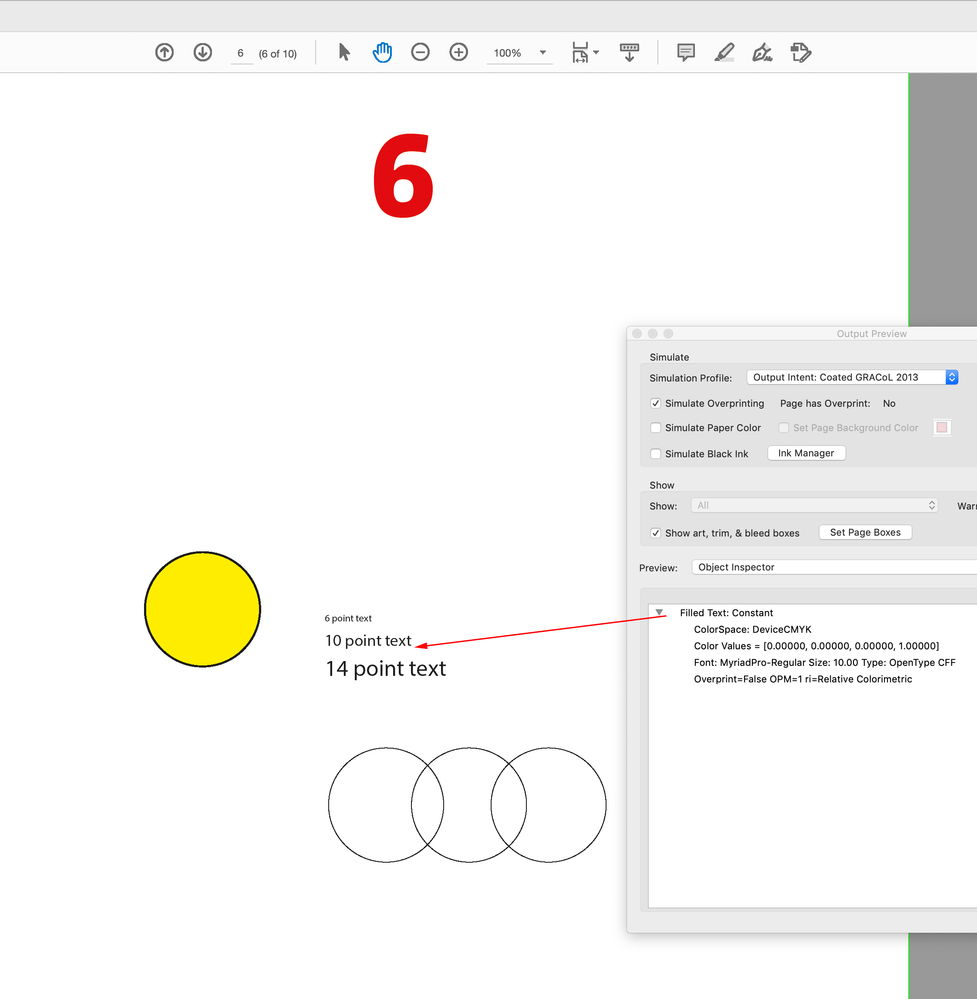Image resolution: width=977 pixels, height=999 pixels.
Task: Uncheck Simulate Overprinting
Action: click(655, 403)
